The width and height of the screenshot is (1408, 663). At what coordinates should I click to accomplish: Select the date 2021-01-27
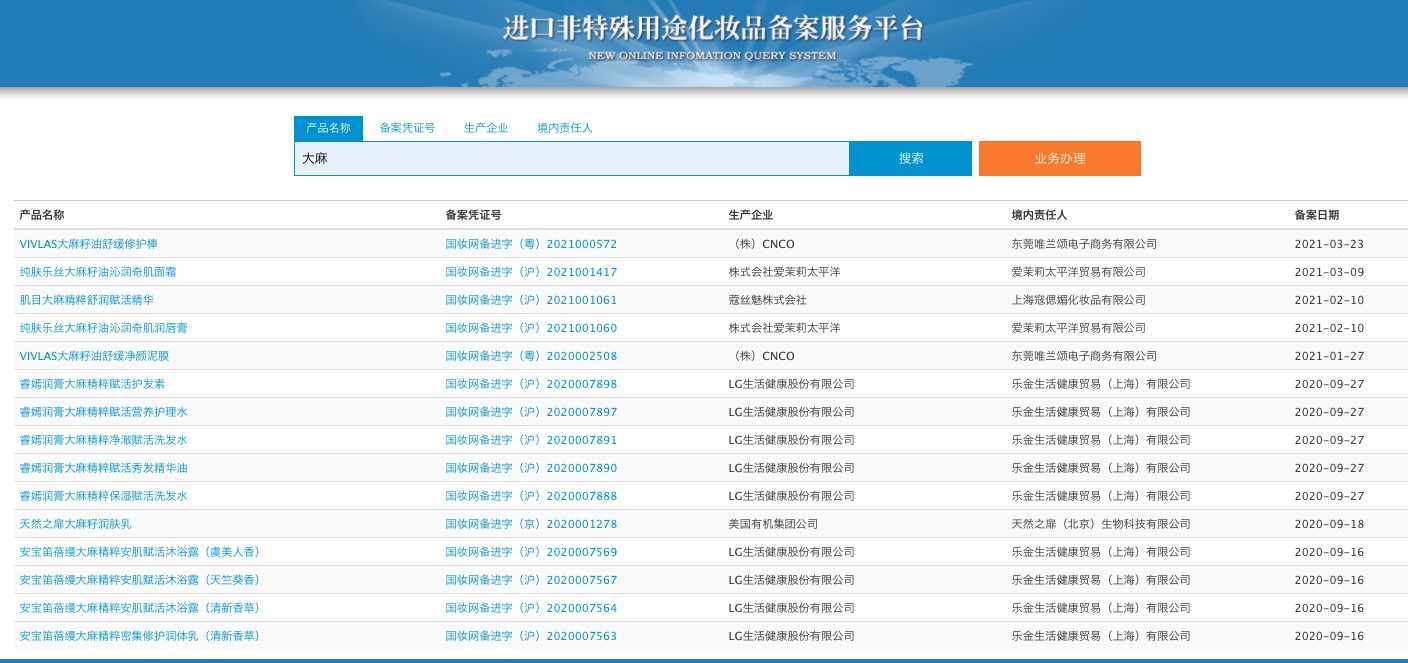1329,356
